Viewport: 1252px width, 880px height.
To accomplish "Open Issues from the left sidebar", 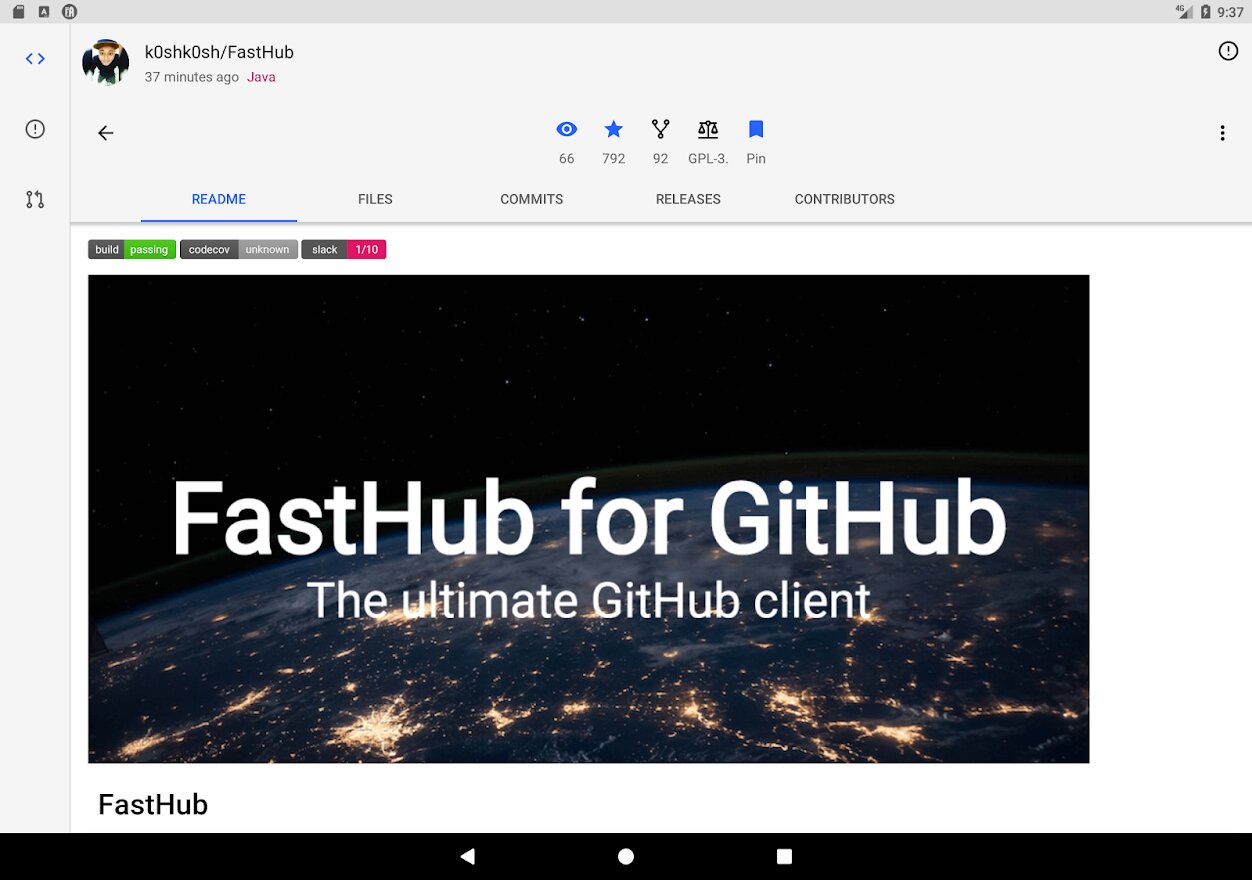I will [35, 129].
